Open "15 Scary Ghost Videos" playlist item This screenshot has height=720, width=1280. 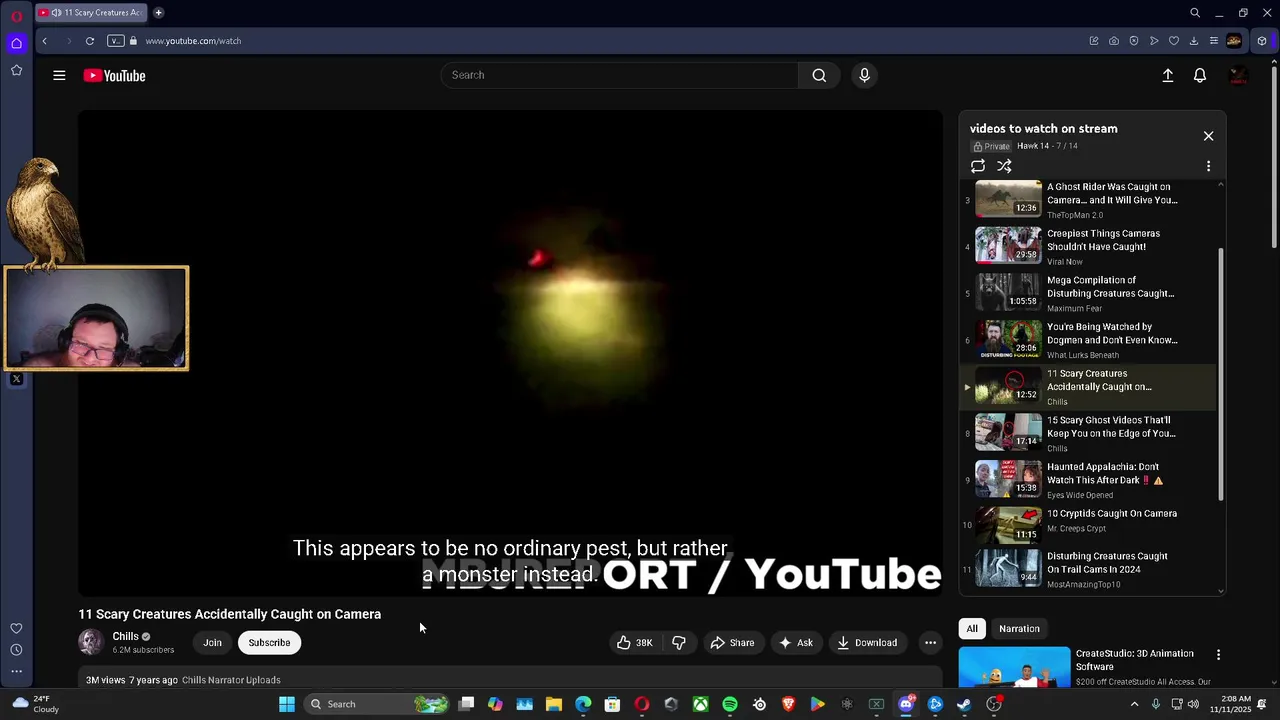pyautogui.click(x=1089, y=434)
